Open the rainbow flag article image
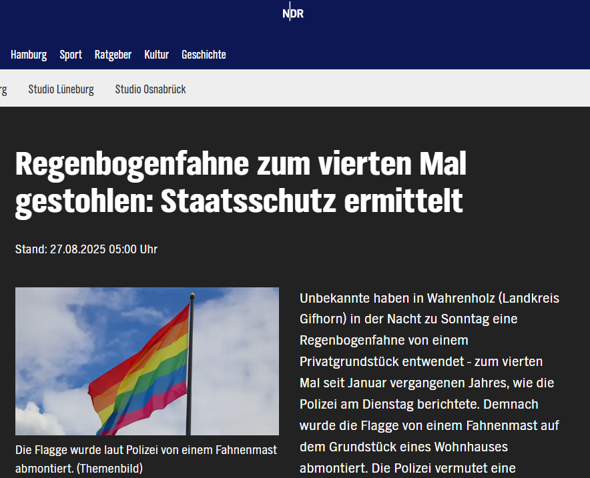The image size is (590, 478). click(x=147, y=361)
